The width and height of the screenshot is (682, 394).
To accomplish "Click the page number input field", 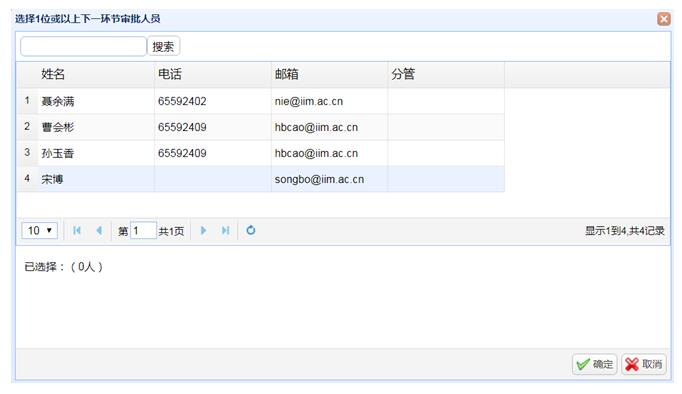I will tap(143, 230).
